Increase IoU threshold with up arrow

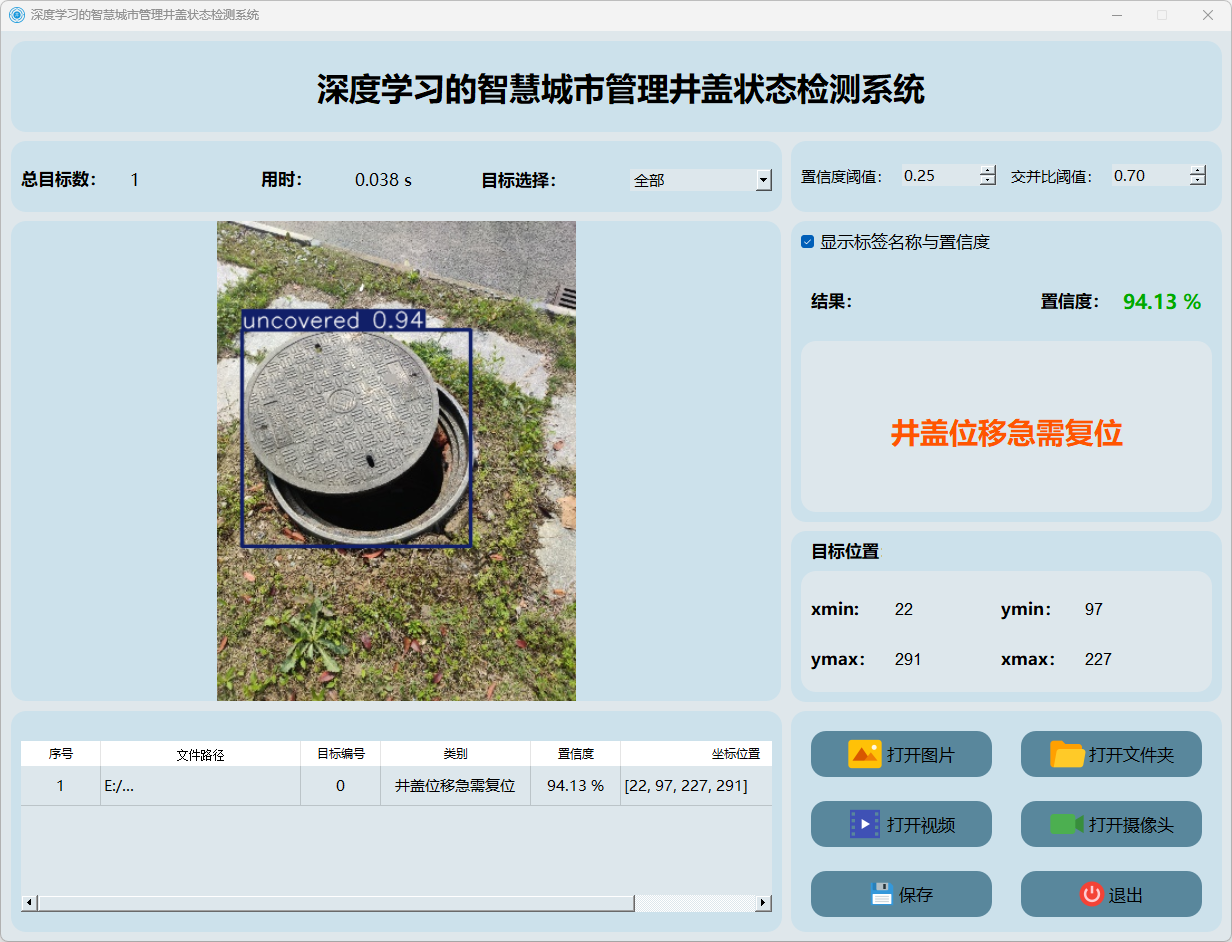[x=1198, y=171]
